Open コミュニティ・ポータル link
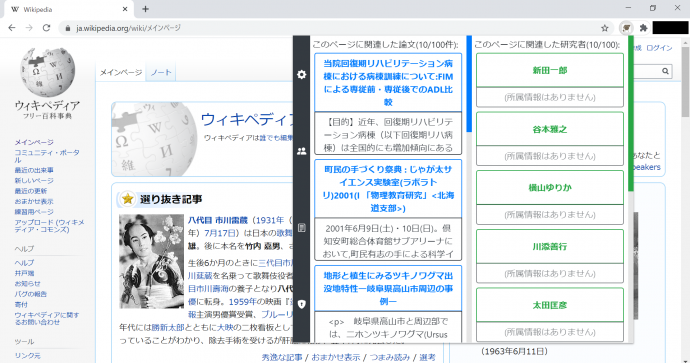The height and width of the screenshot is (363, 690). [x=47, y=156]
